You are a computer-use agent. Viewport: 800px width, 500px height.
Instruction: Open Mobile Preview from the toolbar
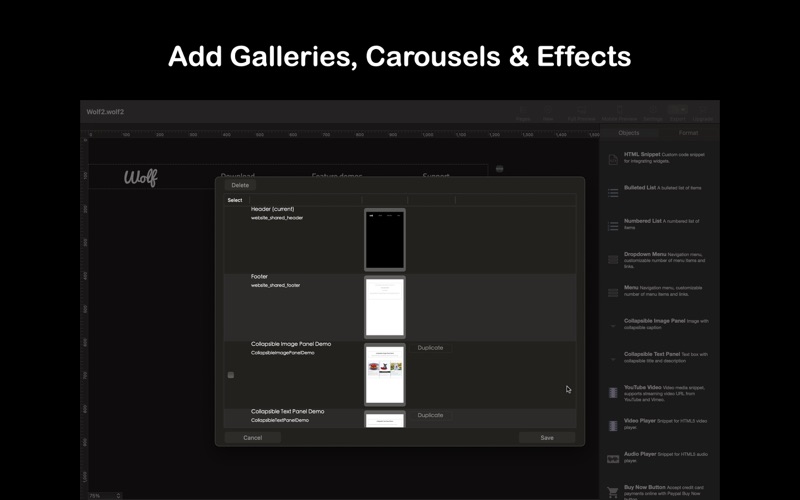click(619, 113)
